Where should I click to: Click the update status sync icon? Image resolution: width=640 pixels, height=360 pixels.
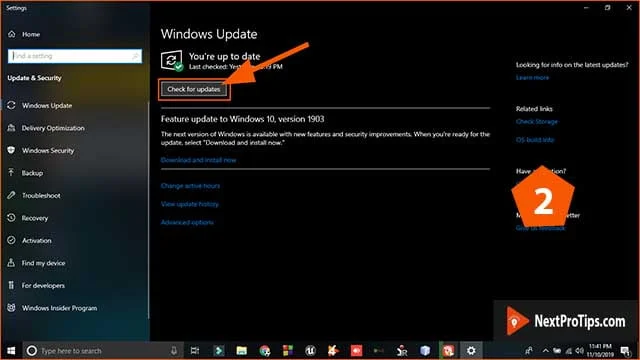pyautogui.click(x=172, y=61)
